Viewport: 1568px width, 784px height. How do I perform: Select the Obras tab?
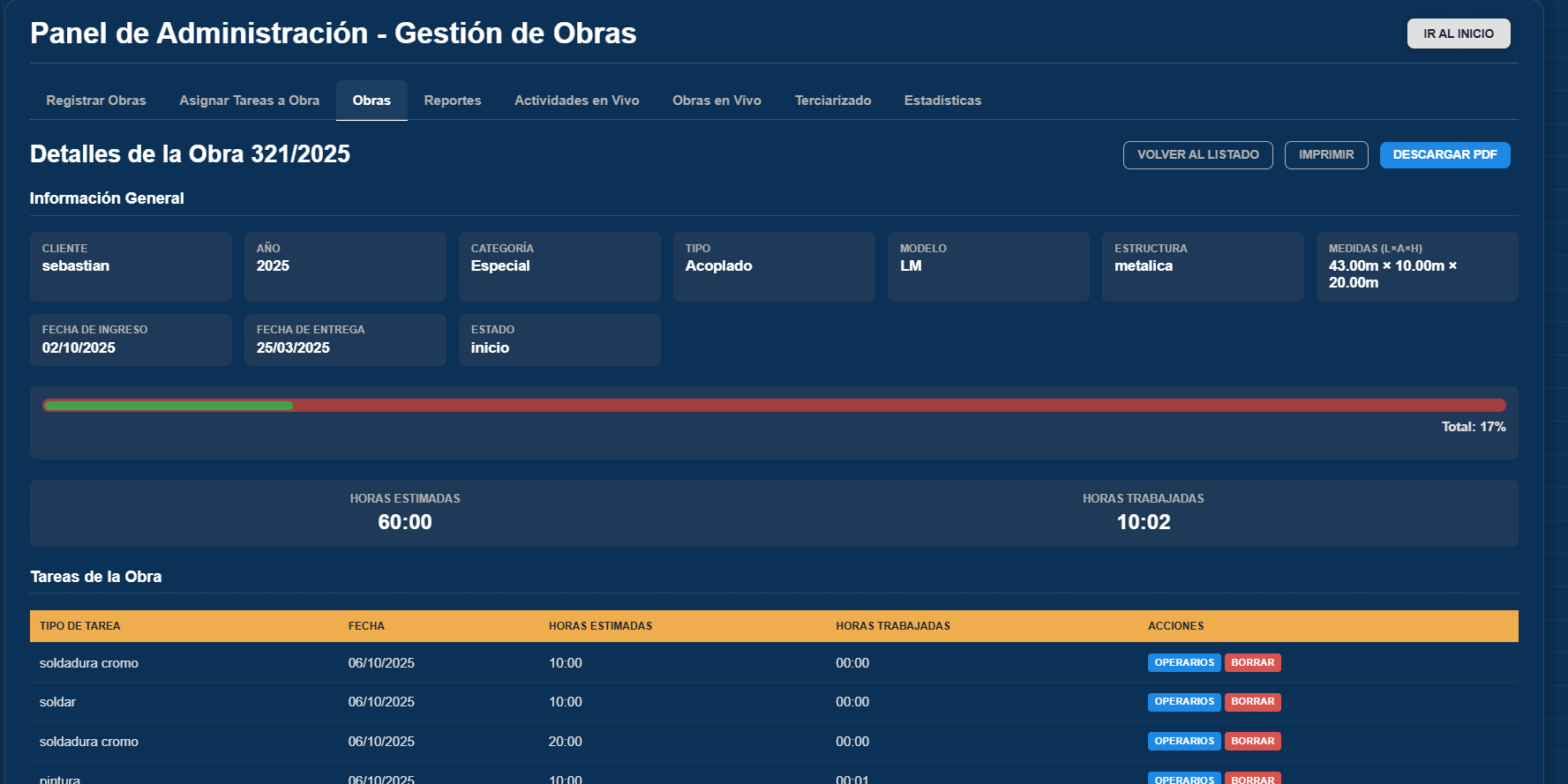tap(371, 101)
